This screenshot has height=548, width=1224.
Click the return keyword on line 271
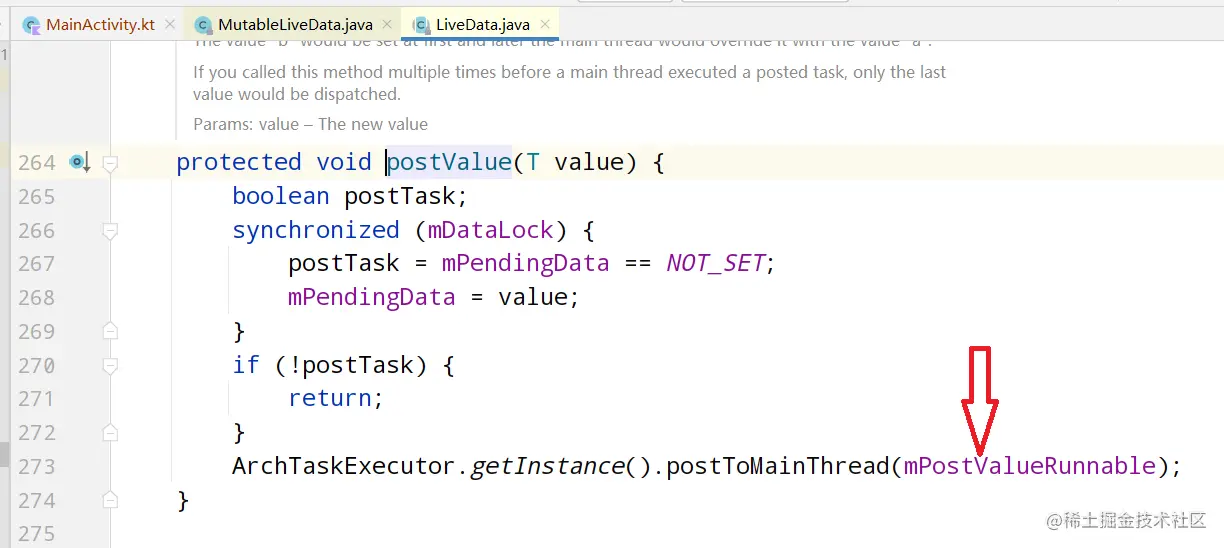pyautogui.click(x=330, y=398)
